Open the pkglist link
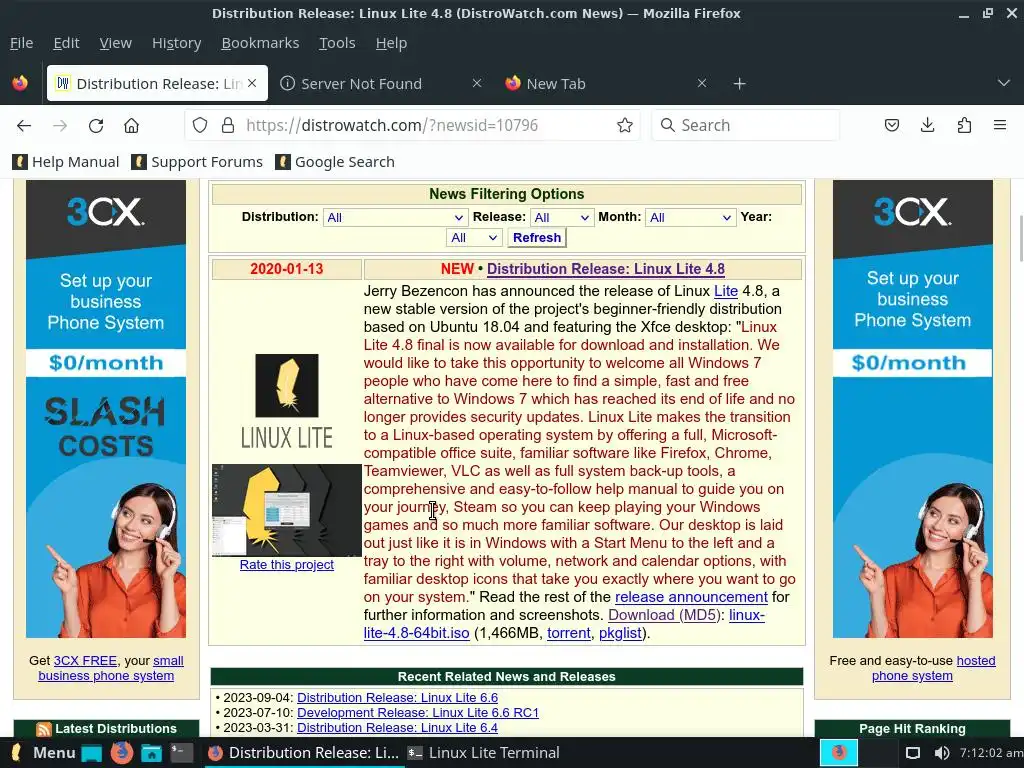This screenshot has height=768, width=1024. point(620,633)
